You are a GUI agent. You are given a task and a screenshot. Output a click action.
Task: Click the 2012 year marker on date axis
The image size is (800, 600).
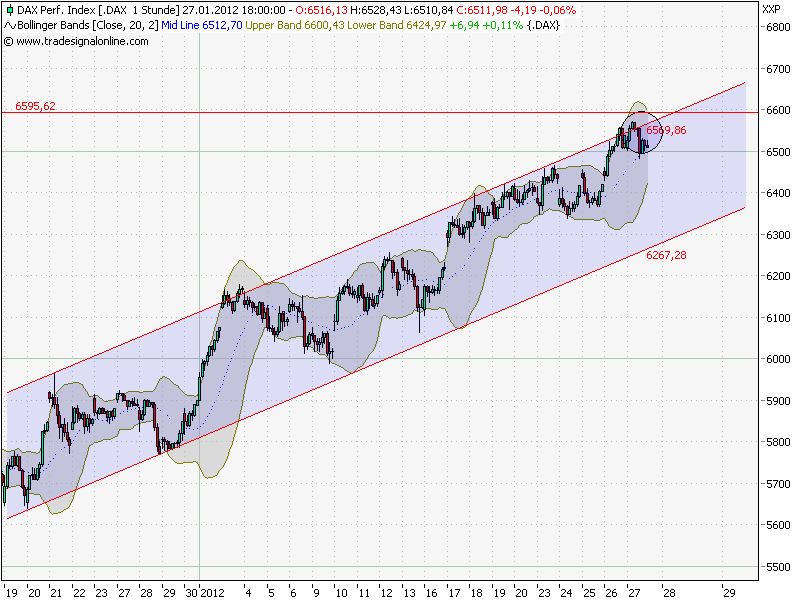point(212,593)
